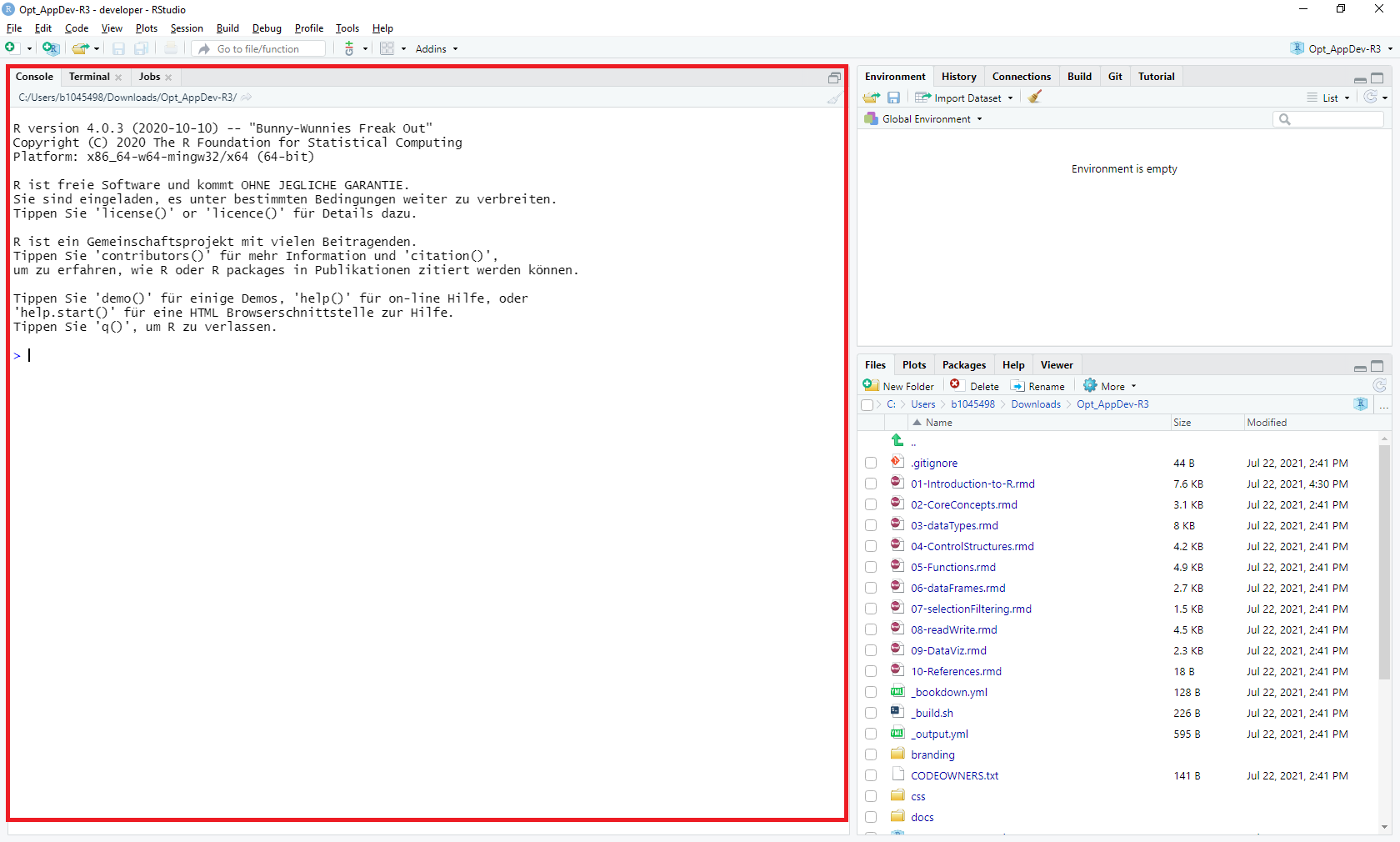Switch to the History tab

tap(958, 77)
